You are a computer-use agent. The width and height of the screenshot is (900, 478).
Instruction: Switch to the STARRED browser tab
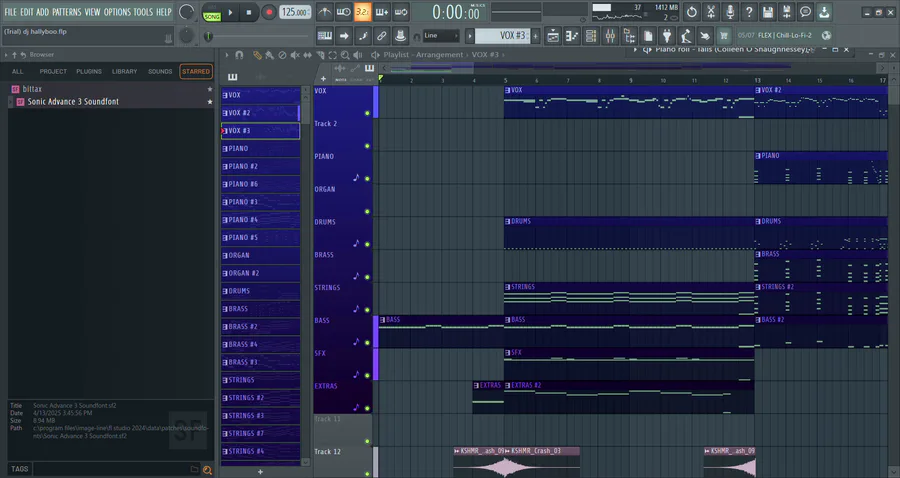coord(196,72)
